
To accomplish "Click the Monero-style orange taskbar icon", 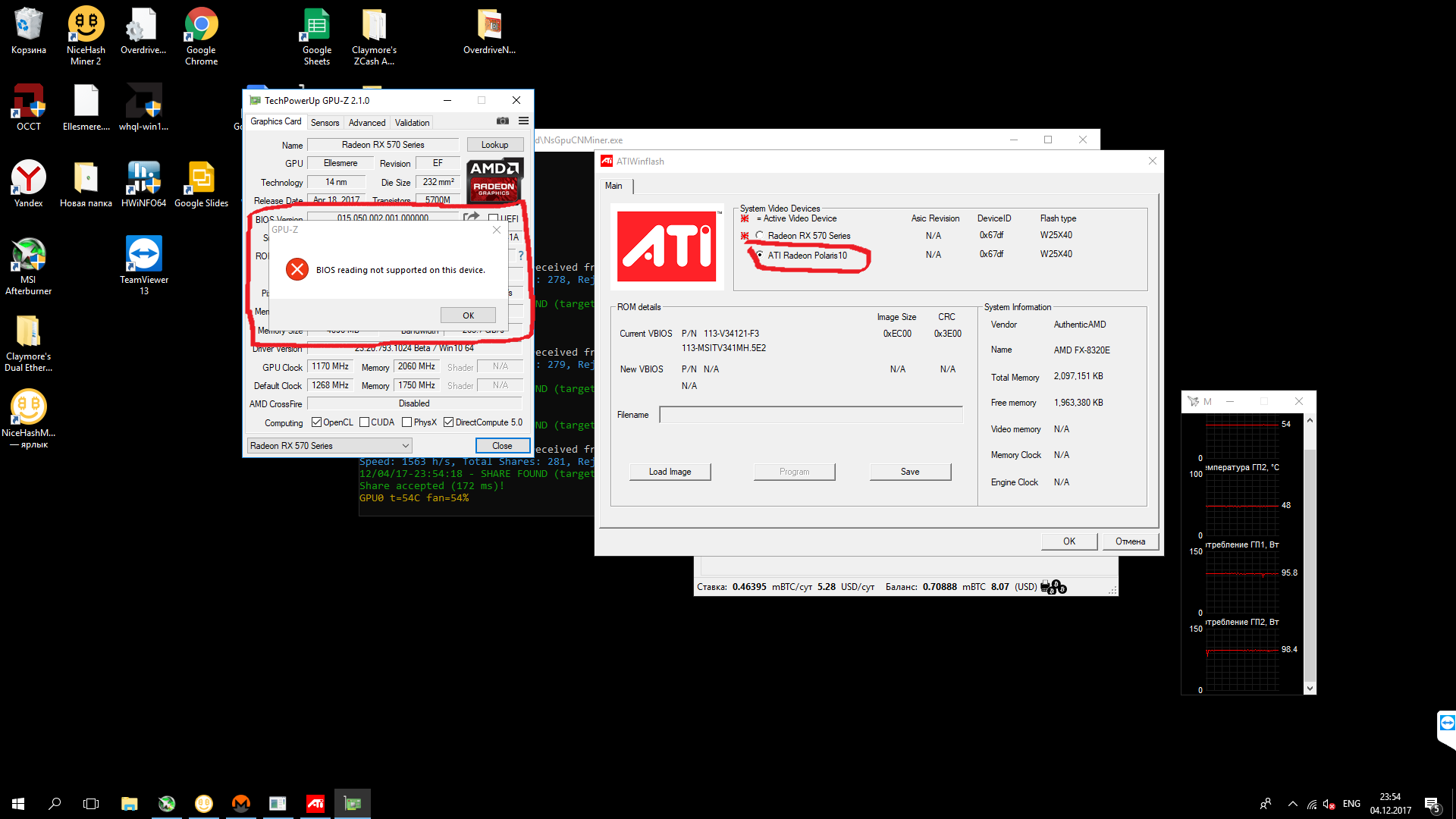I will pos(241,804).
